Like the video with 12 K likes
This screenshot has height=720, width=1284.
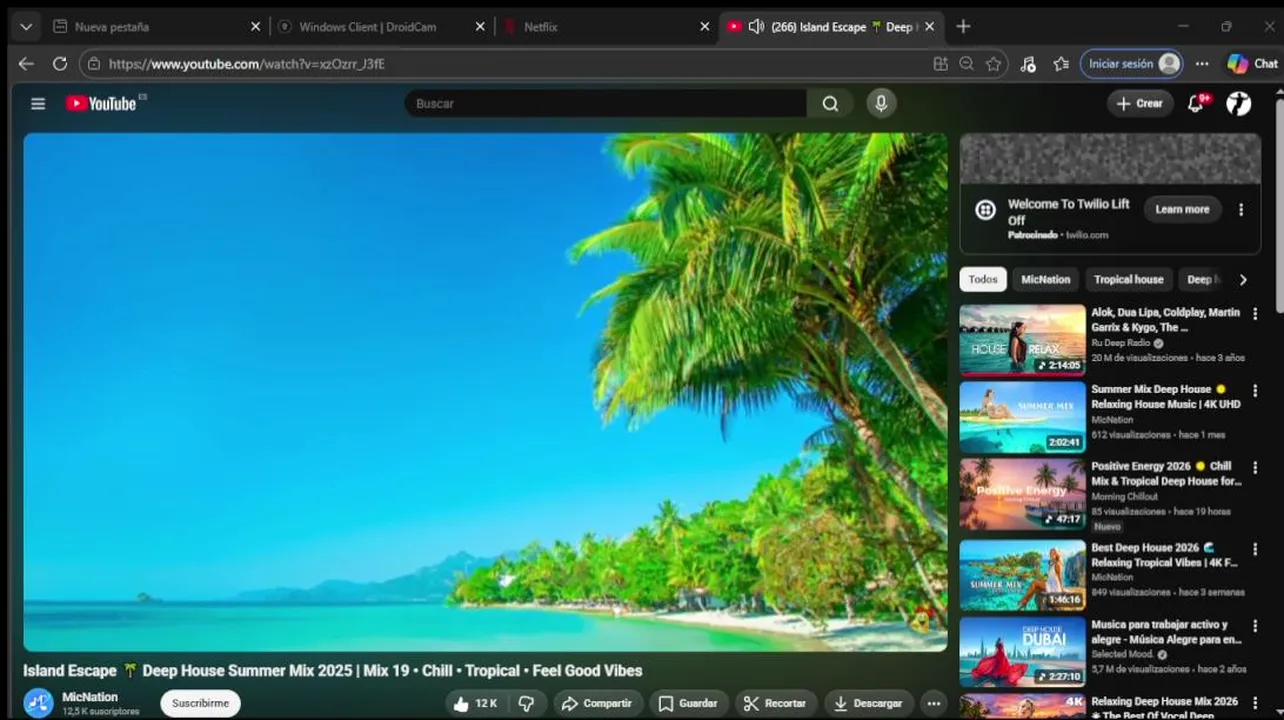[x=475, y=703]
